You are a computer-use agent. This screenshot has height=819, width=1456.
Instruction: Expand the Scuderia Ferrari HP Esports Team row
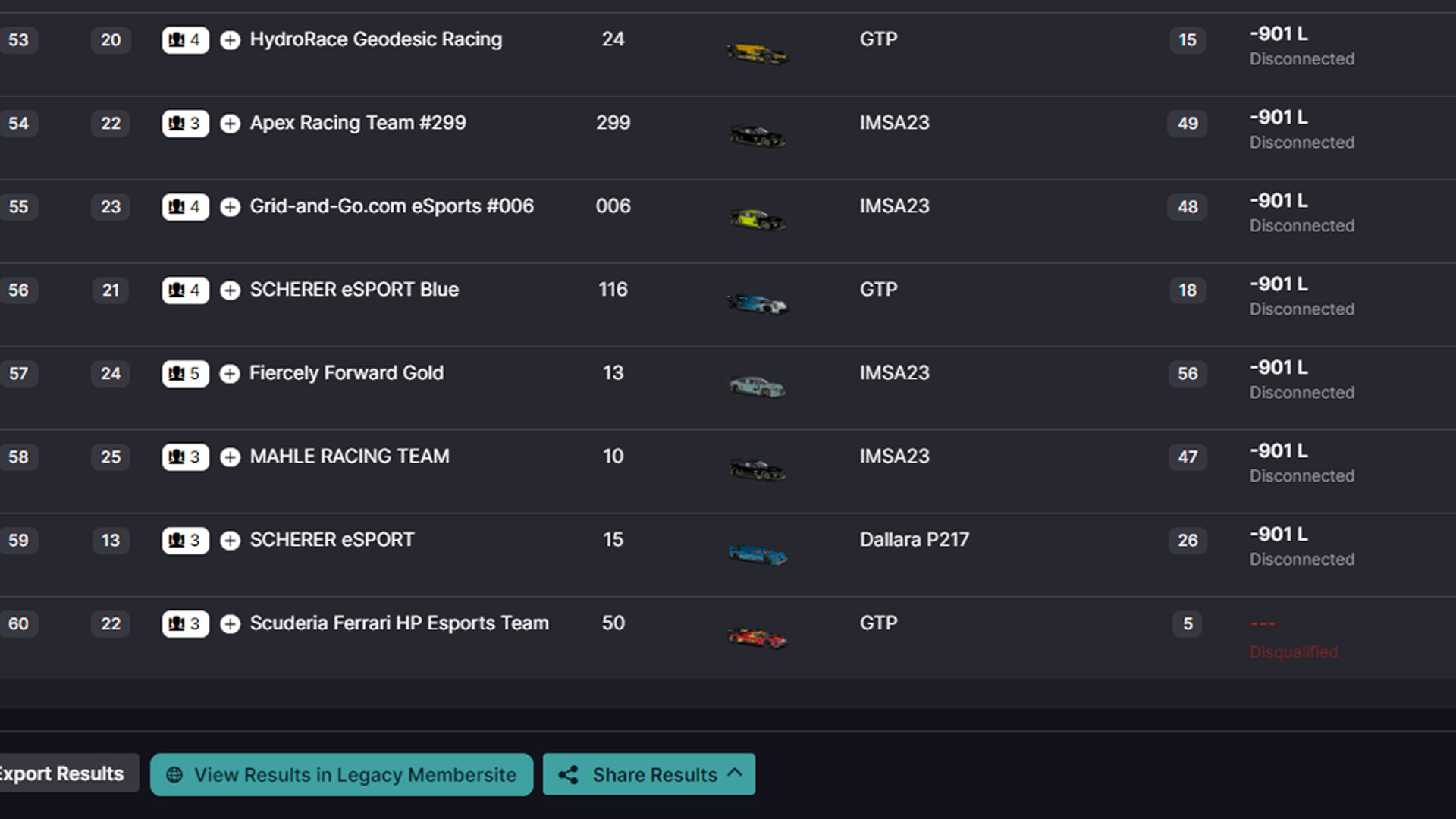click(230, 624)
